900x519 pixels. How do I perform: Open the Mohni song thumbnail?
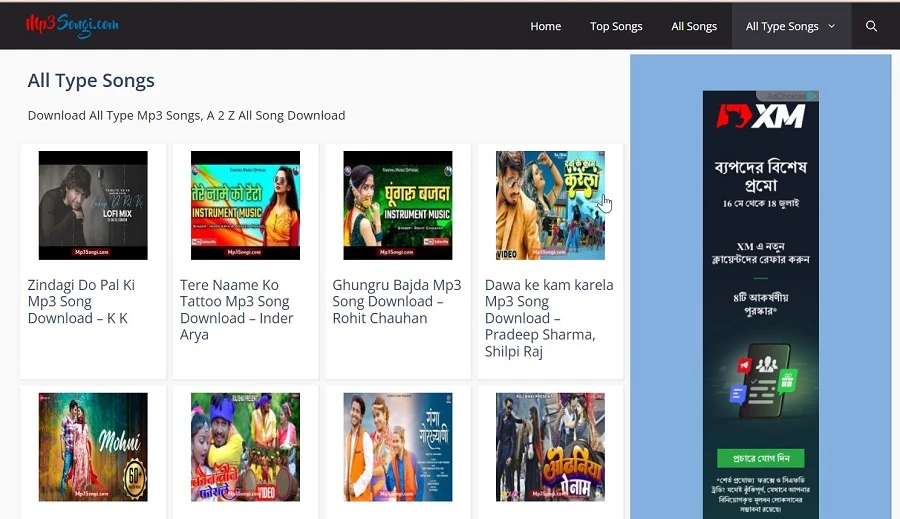pyautogui.click(x=93, y=447)
